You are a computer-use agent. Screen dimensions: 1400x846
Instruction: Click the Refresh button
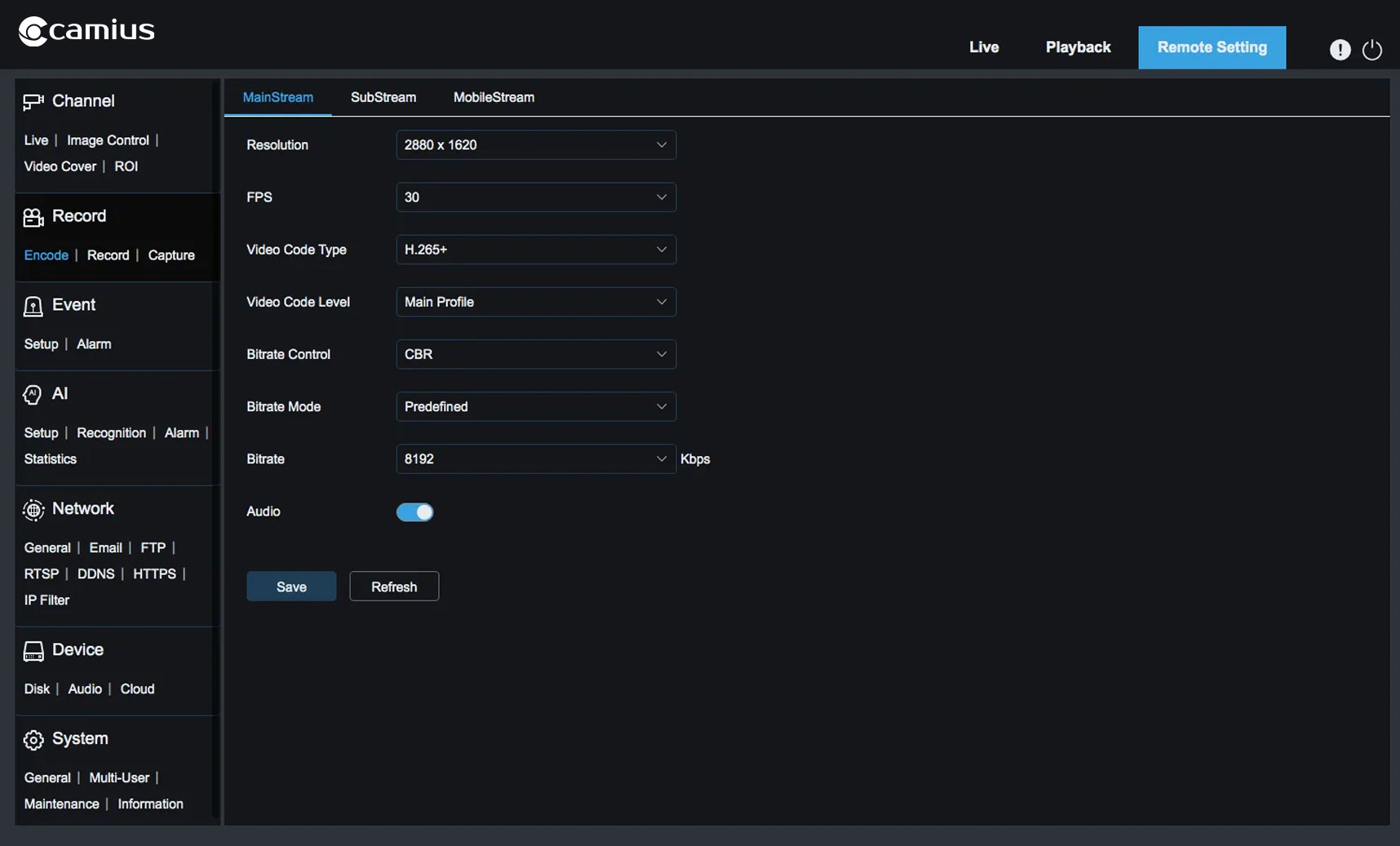pos(394,587)
